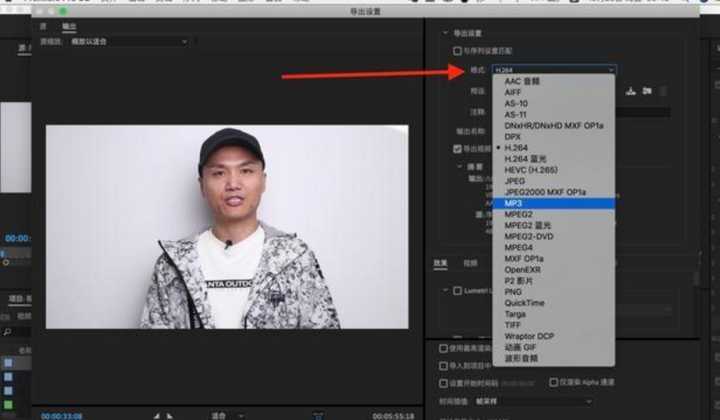Toggle render alpha channel only checkbox
This screenshot has height=420, width=720.
[553, 382]
